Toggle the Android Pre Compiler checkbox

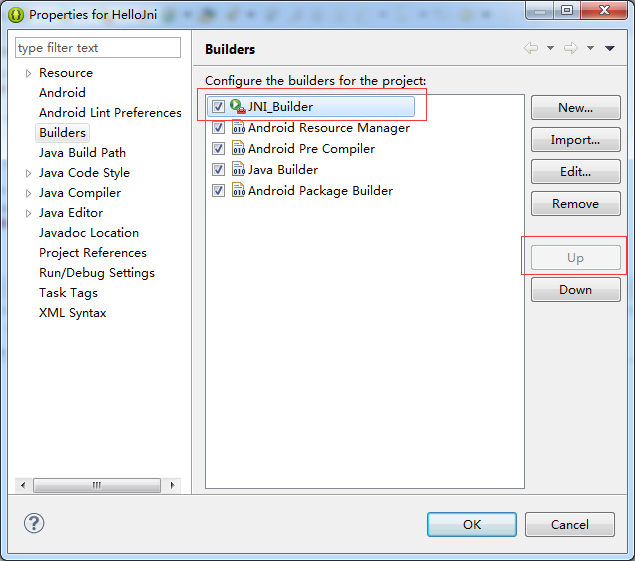click(218, 149)
